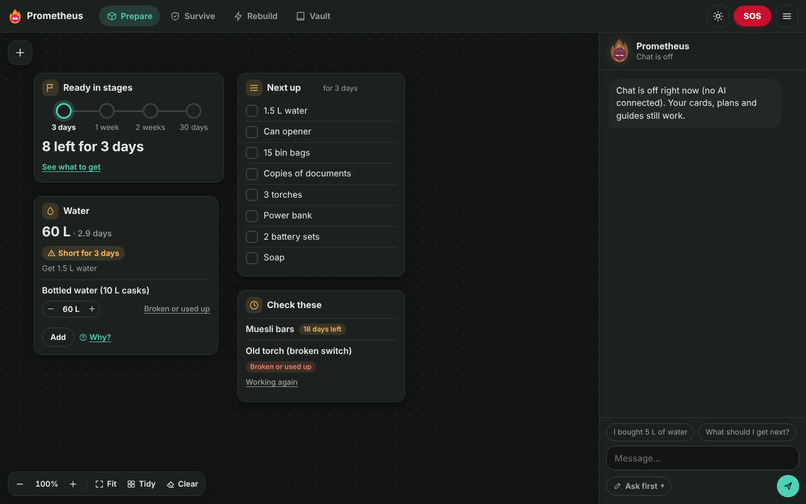Click the Bottled water (10 L casks) label
The width and height of the screenshot is (806, 504).
96,291
